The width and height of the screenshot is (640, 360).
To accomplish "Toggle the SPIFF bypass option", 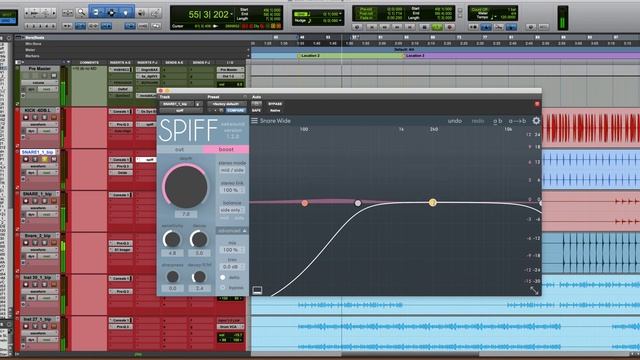I will 223,288.
